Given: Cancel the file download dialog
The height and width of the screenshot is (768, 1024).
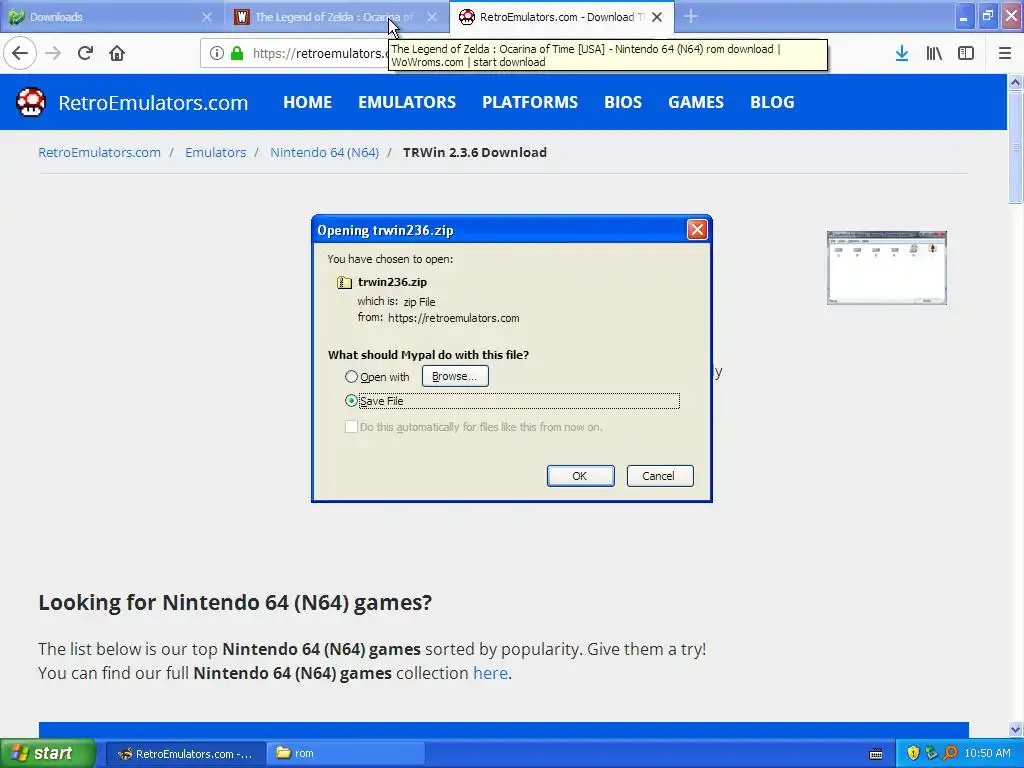Looking at the screenshot, I should (x=660, y=476).
